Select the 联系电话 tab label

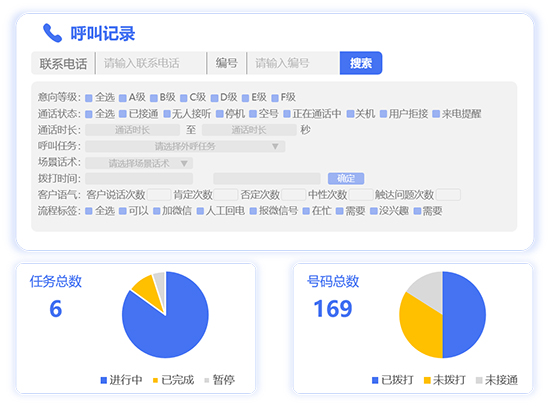coord(63,64)
